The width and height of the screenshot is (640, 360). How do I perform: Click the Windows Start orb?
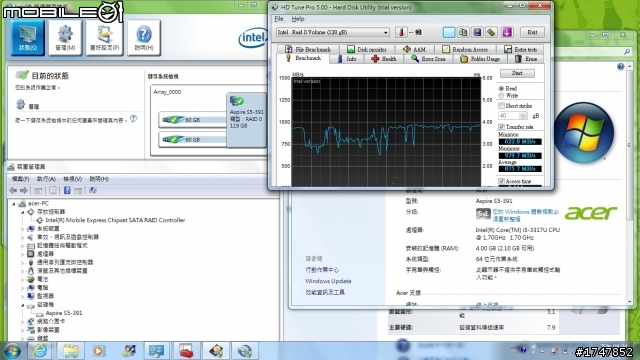tap(12, 351)
